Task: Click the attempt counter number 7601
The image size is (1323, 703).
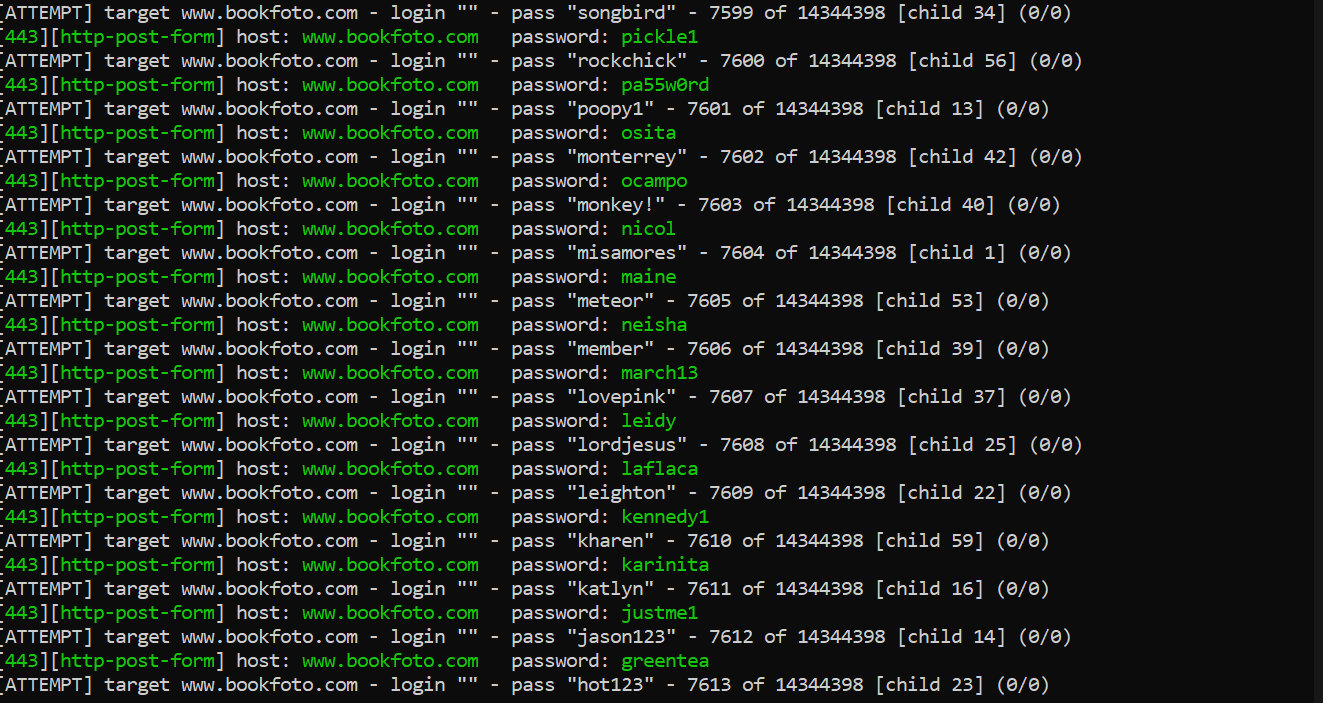Action: [709, 109]
